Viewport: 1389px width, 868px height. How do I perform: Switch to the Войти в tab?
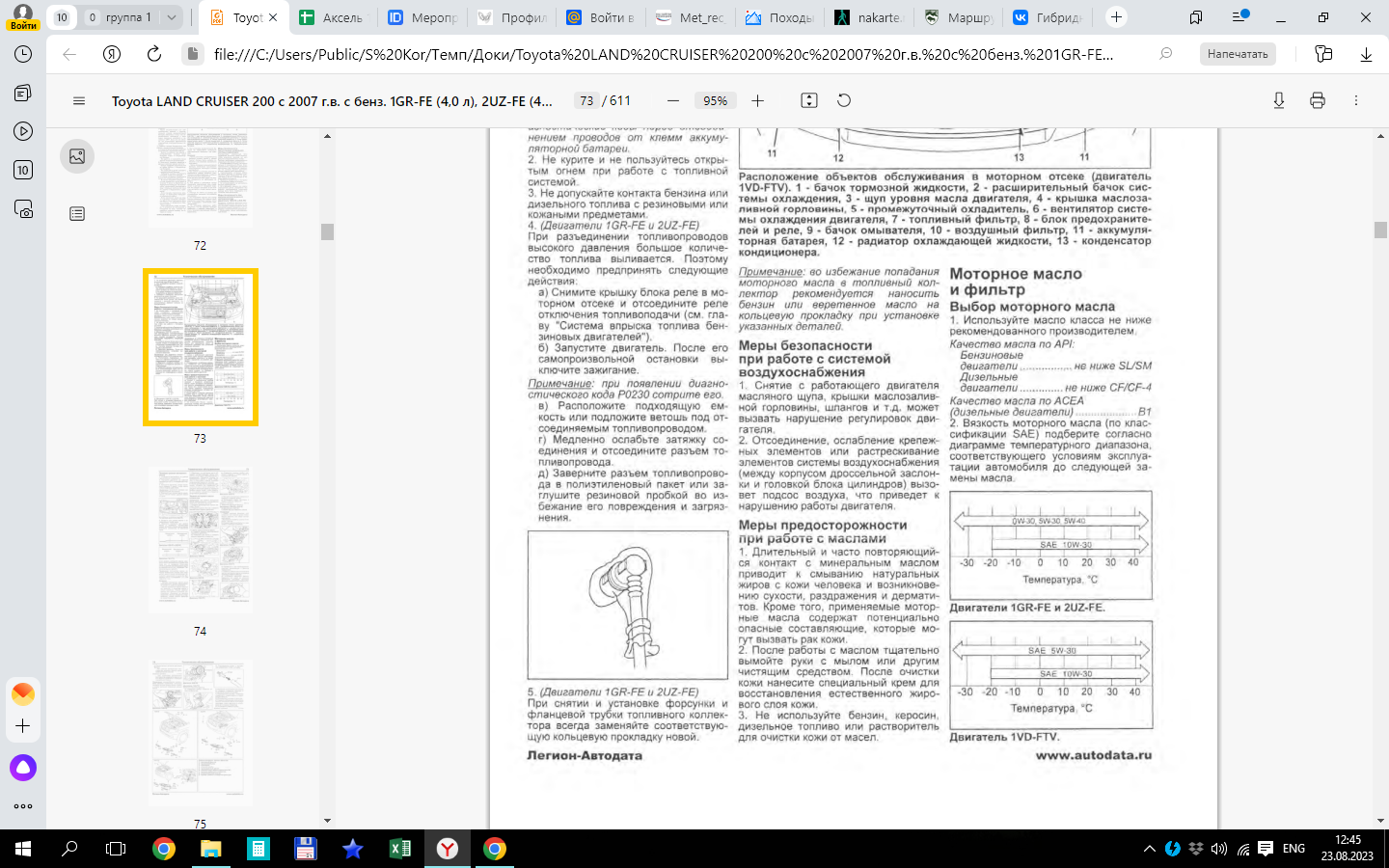[601, 17]
